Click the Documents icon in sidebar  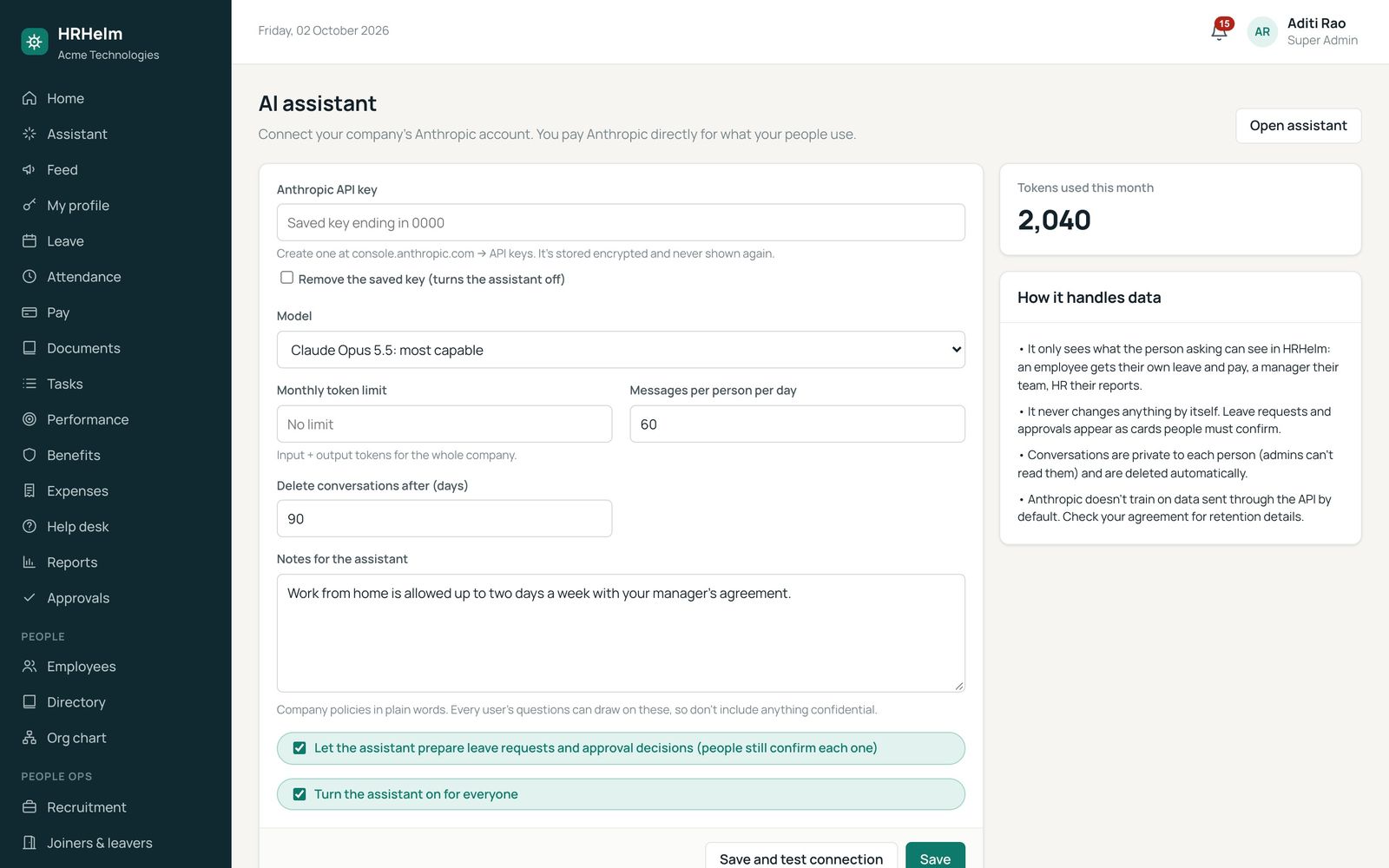click(x=30, y=347)
